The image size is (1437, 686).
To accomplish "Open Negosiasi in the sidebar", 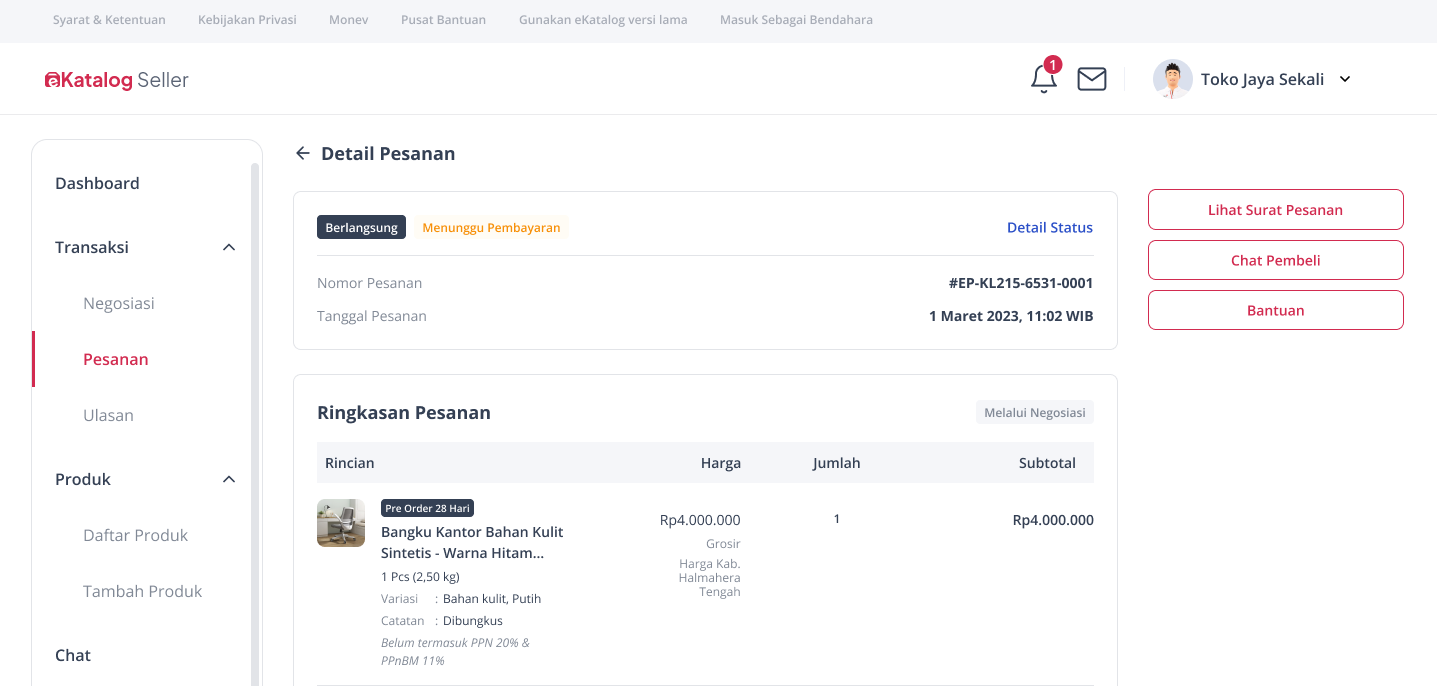I will click(119, 303).
